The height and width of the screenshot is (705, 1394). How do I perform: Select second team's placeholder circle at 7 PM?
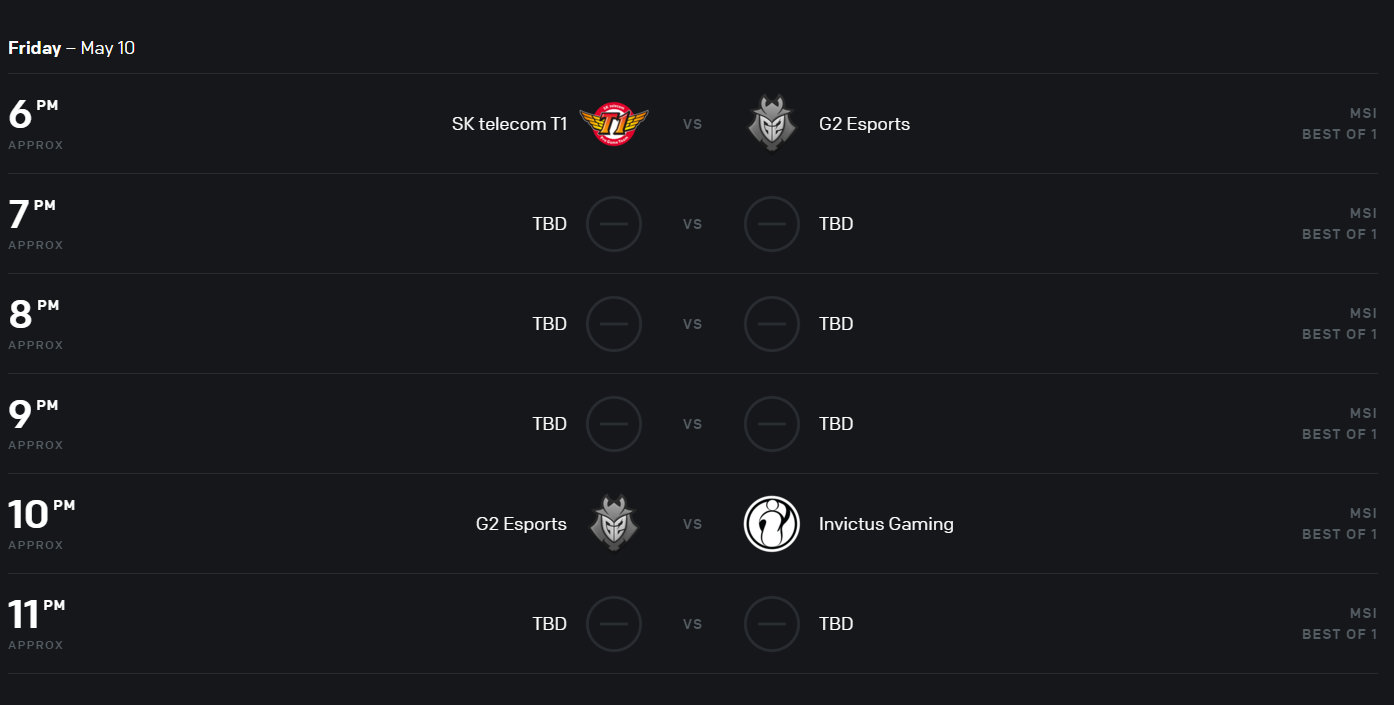point(771,224)
